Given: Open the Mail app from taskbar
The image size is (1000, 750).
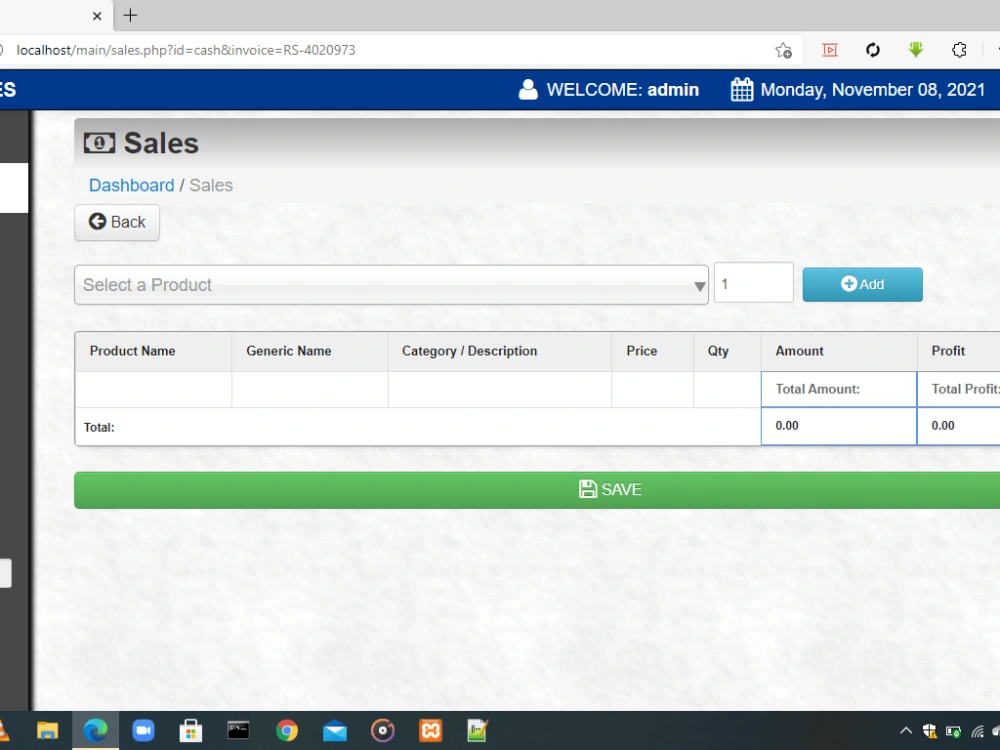Looking at the screenshot, I should click(x=335, y=731).
